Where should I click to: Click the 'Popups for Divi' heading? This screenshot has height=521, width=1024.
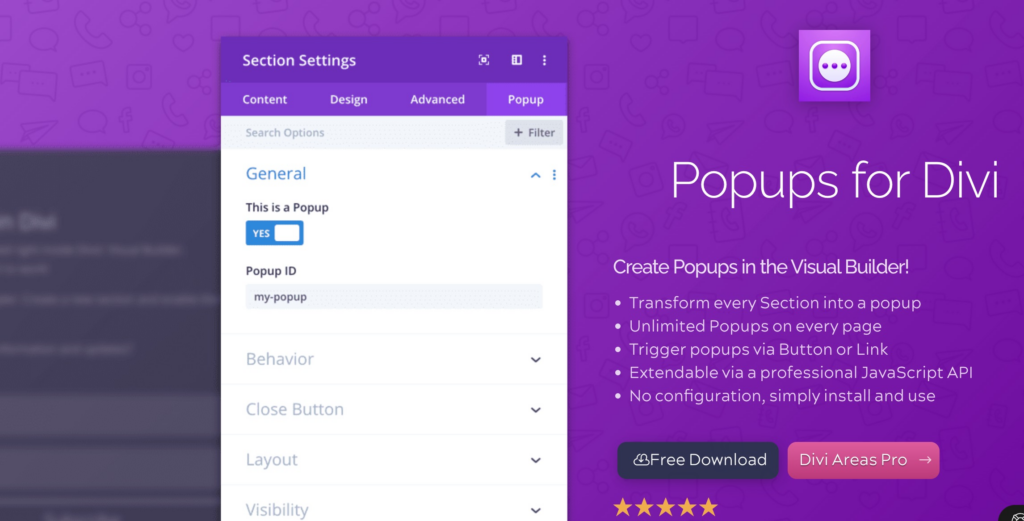coord(835,181)
